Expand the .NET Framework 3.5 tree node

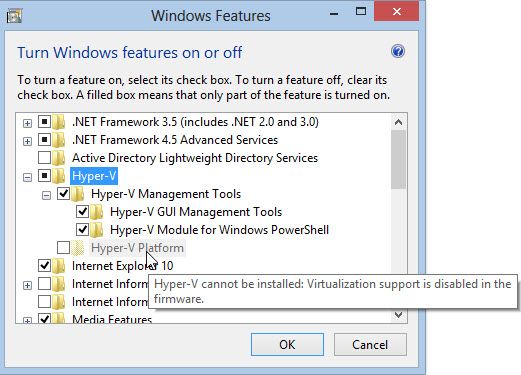tap(27, 123)
